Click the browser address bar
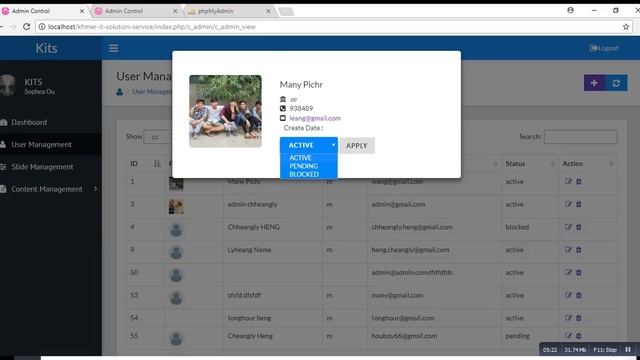Image resolution: width=640 pixels, height=360 pixels. [x=333, y=27]
